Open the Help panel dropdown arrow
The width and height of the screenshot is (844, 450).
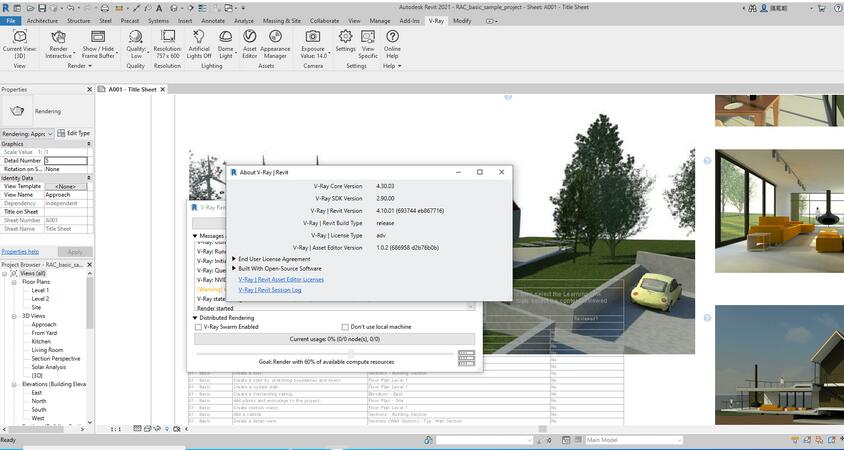point(399,66)
